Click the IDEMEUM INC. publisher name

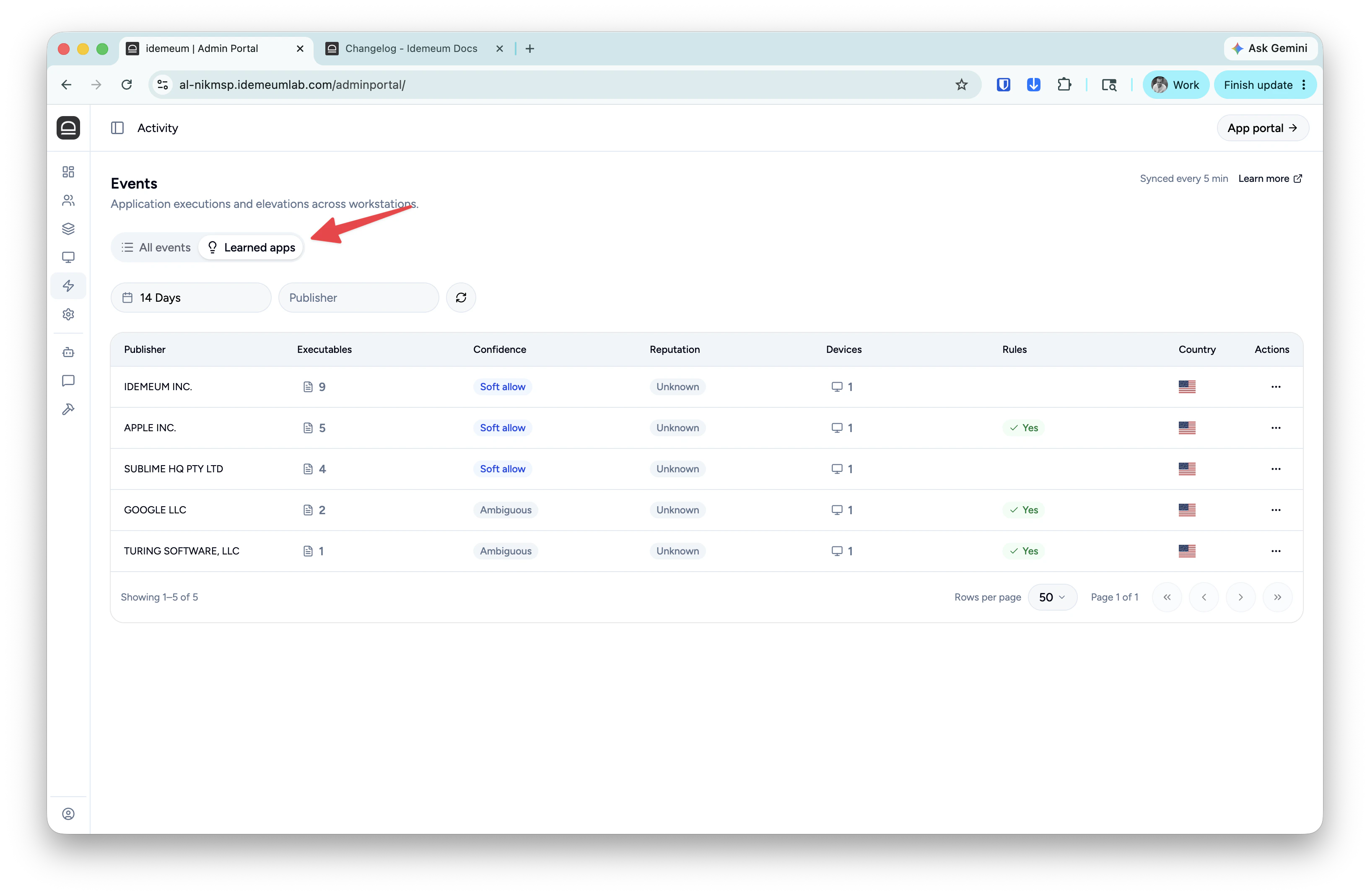[158, 387]
